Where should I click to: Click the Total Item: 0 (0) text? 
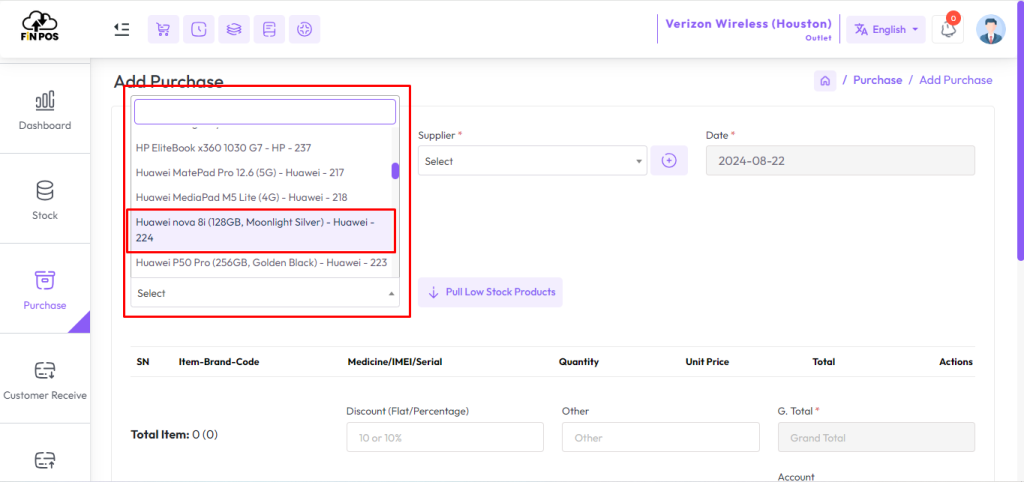(174, 434)
